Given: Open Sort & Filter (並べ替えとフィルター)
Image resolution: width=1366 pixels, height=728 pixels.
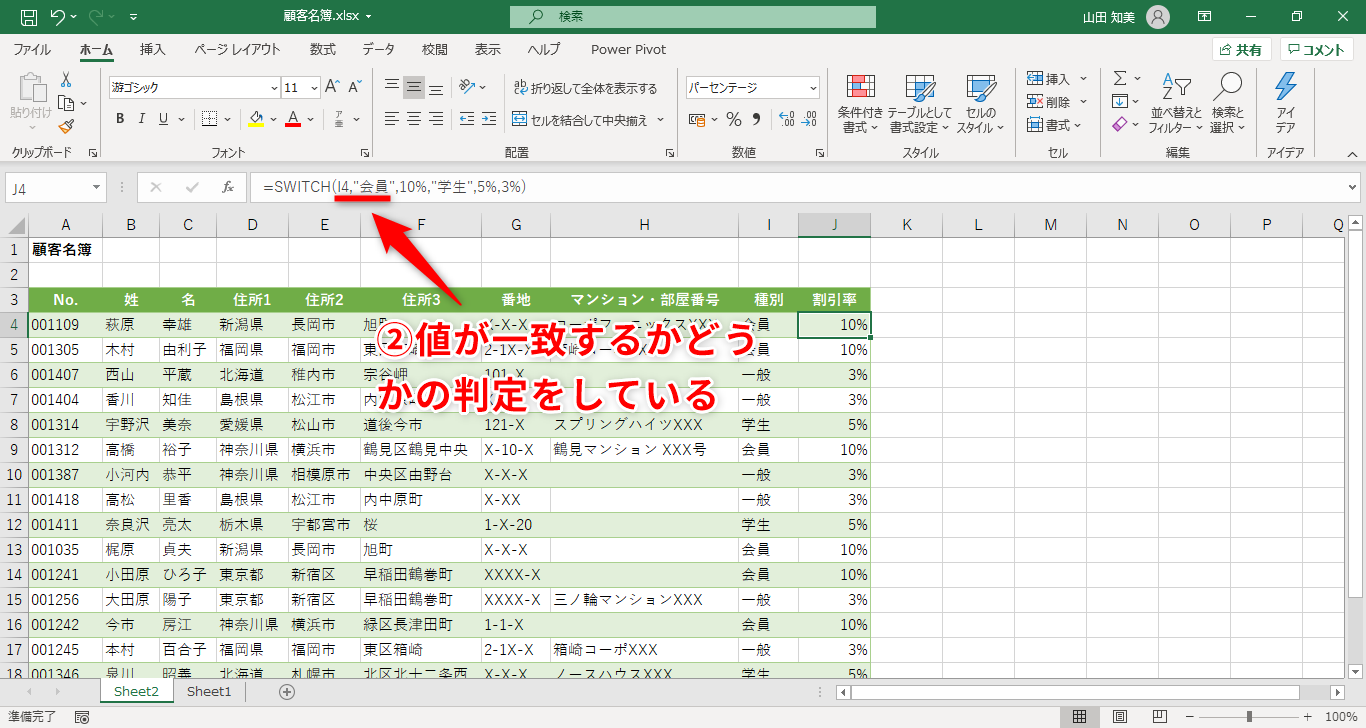Looking at the screenshot, I should click(x=1176, y=104).
